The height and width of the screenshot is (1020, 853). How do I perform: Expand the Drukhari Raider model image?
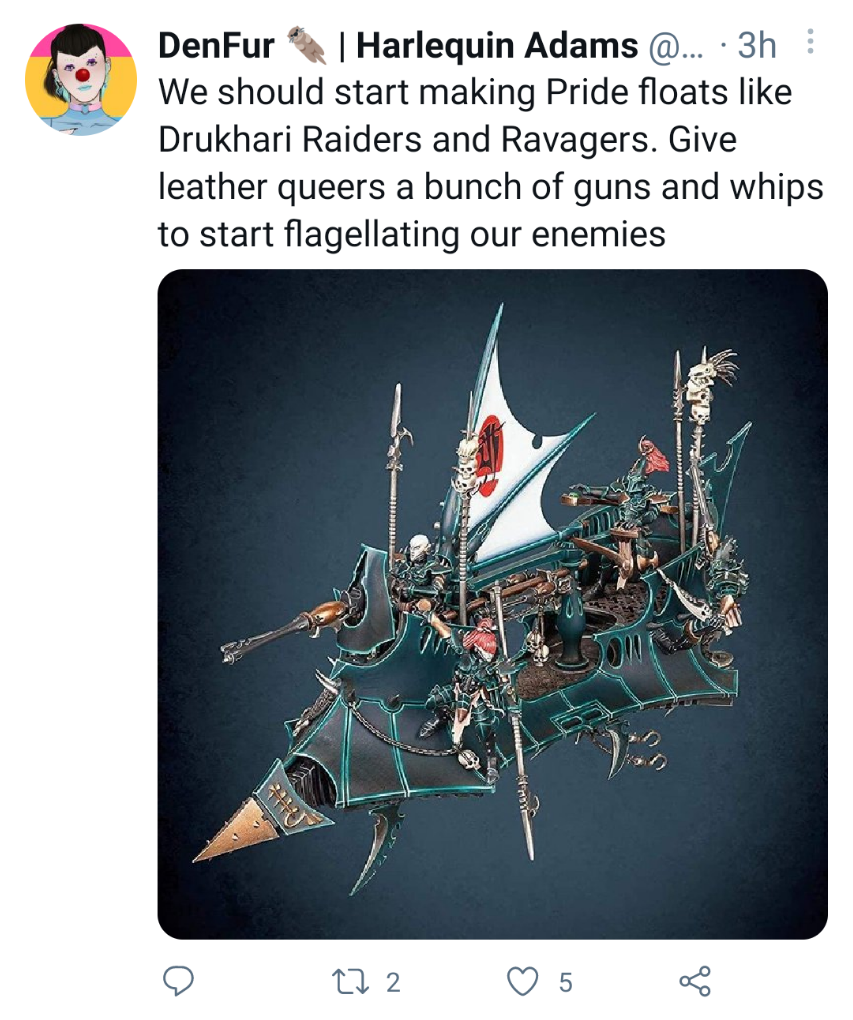pyautogui.click(x=493, y=604)
